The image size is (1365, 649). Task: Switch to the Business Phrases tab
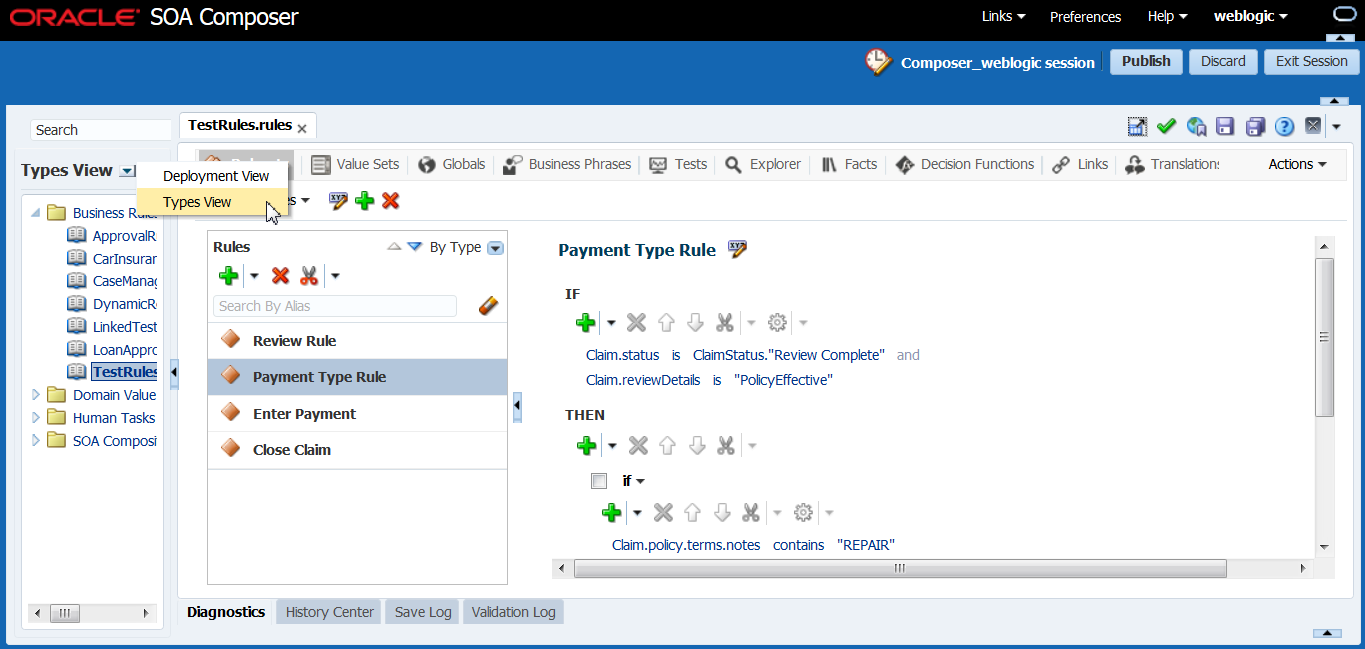tap(568, 164)
